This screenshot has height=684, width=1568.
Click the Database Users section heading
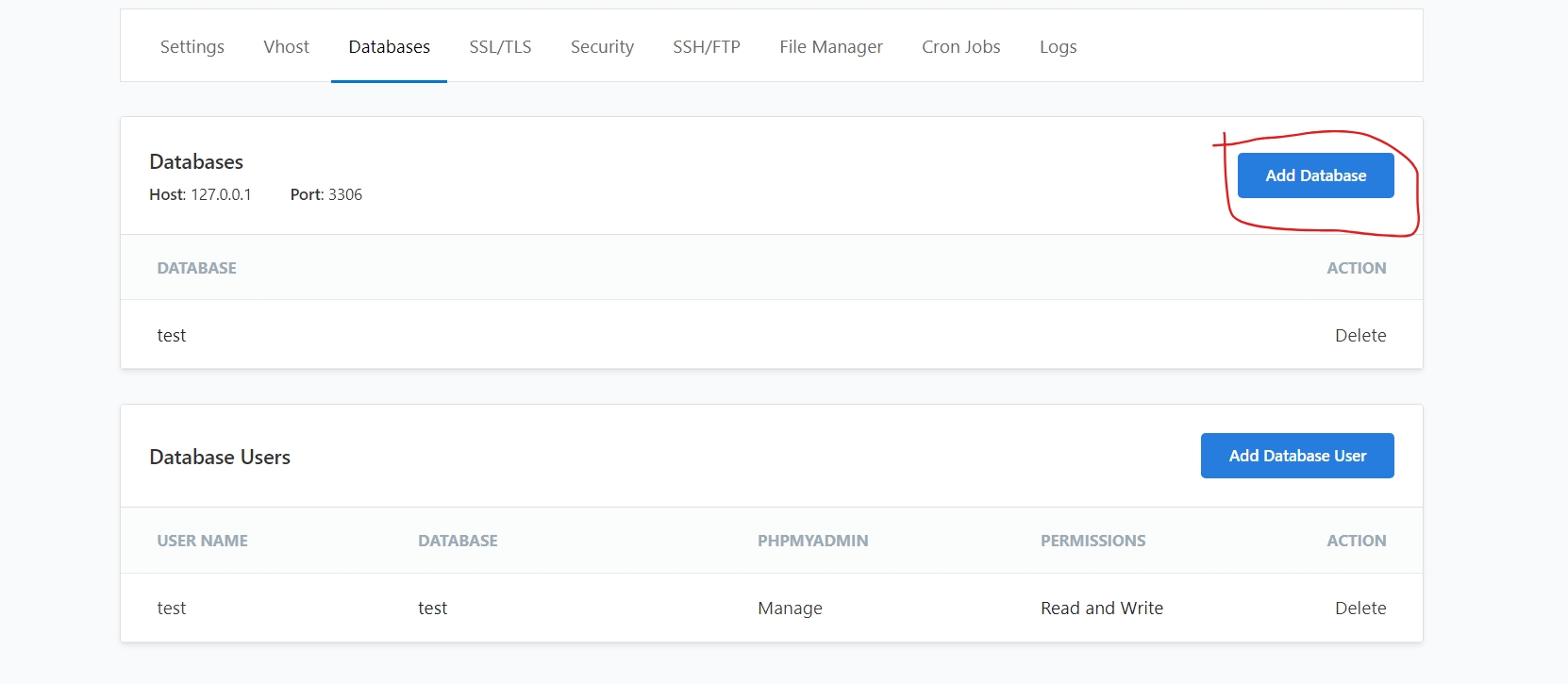[x=220, y=457]
